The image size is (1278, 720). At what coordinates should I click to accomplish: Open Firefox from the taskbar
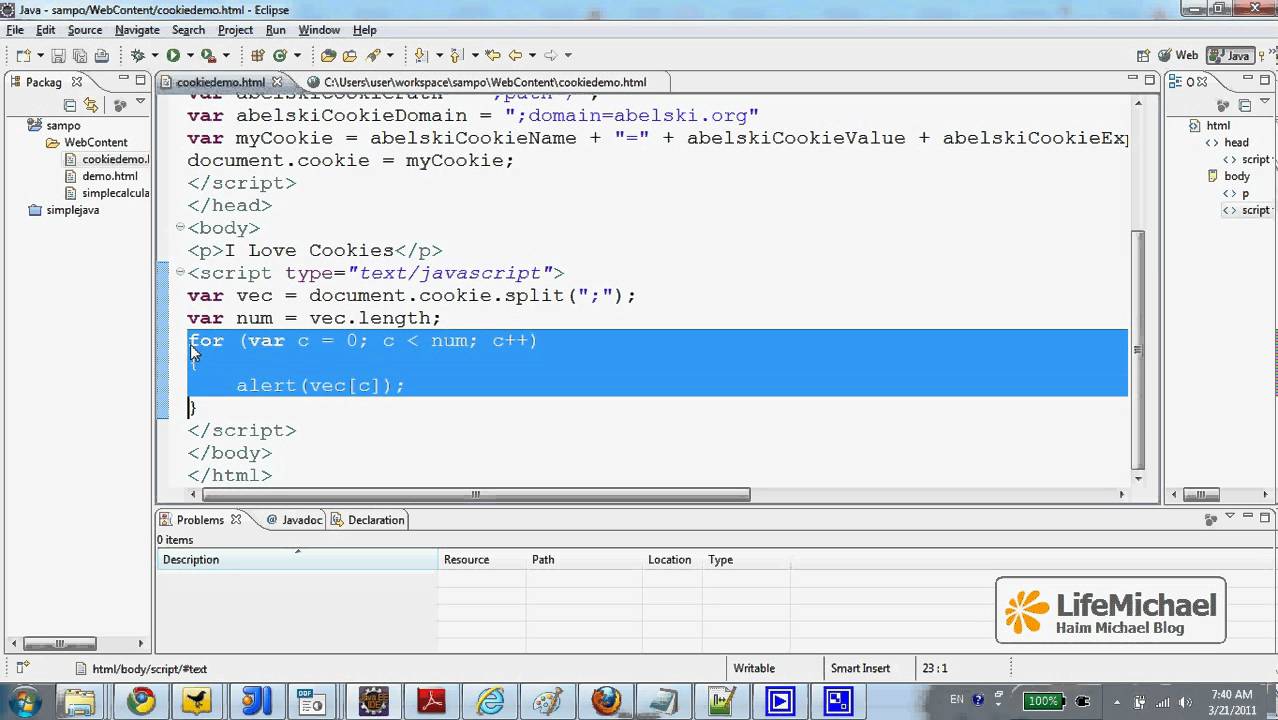pyautogui.click(x=606, y=701)
